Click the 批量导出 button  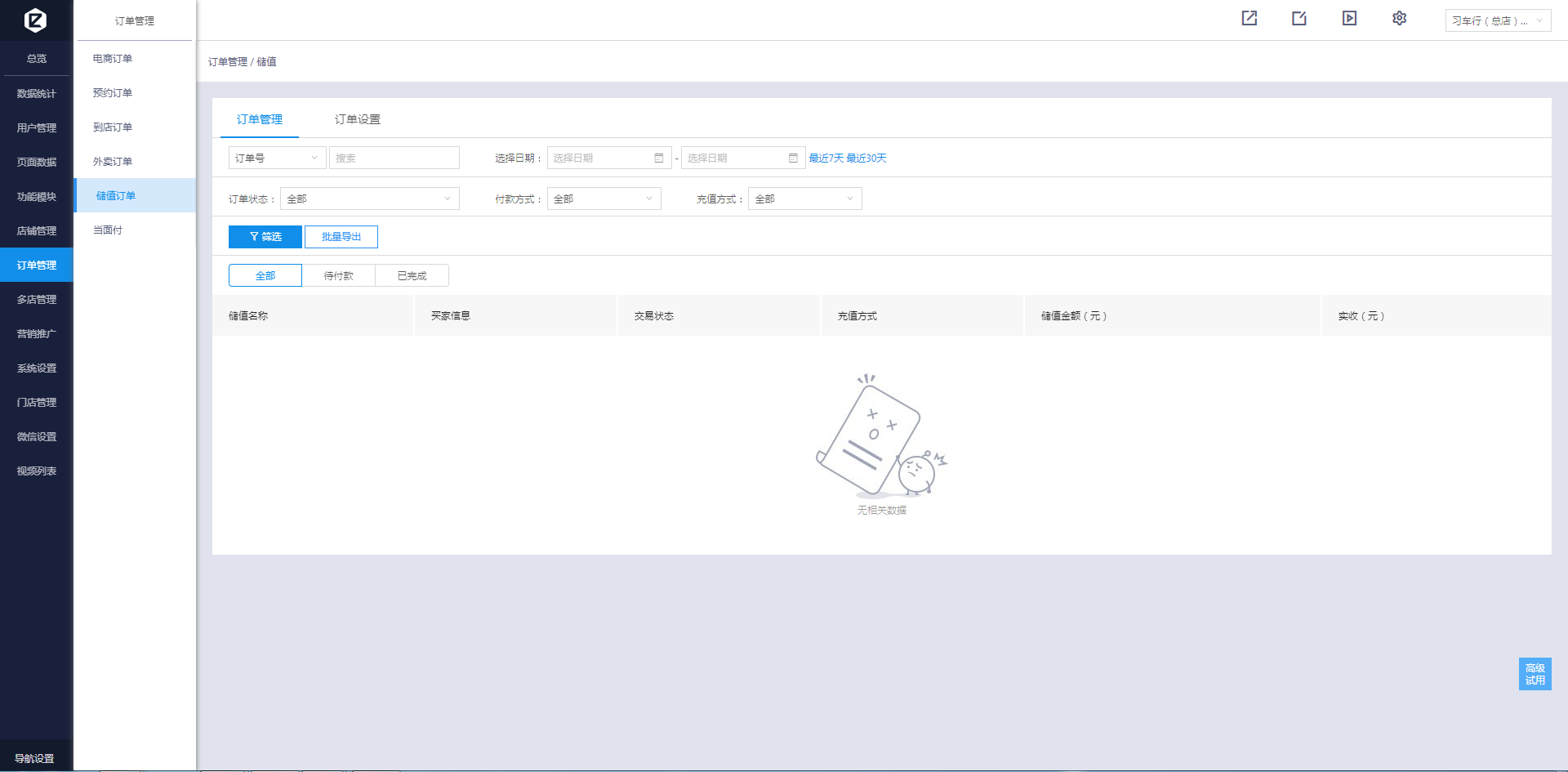[x=341, y=237]
